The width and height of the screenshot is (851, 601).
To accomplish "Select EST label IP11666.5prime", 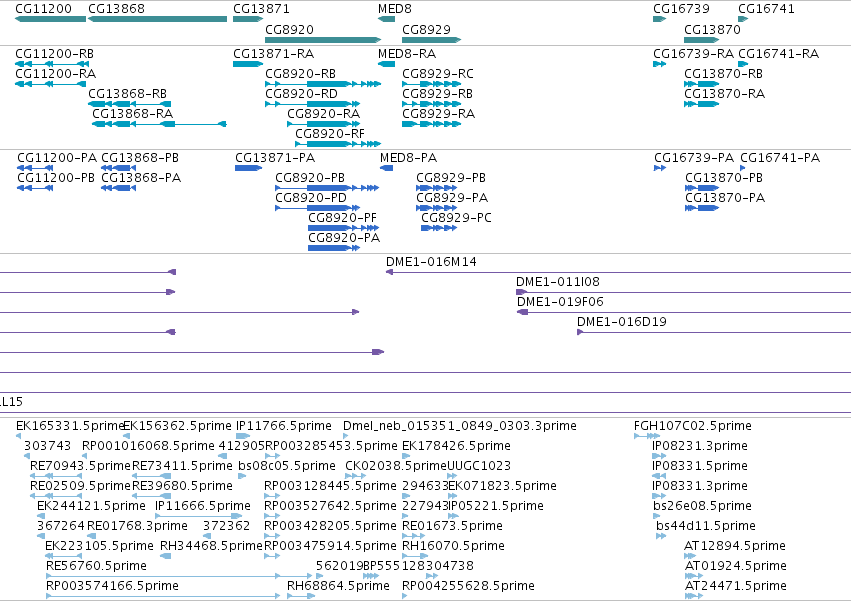I will pos(203,506).
